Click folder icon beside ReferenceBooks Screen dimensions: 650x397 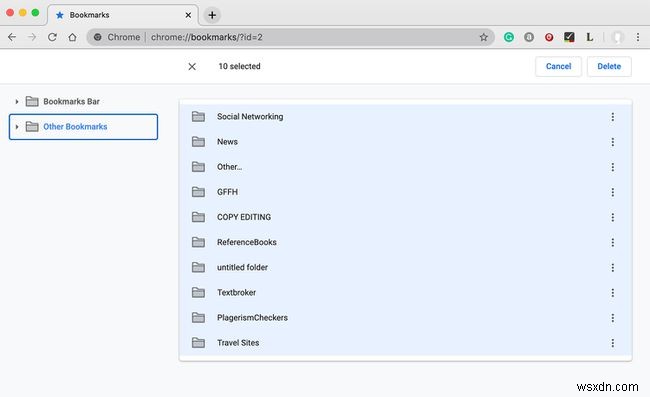click(198, 242)
